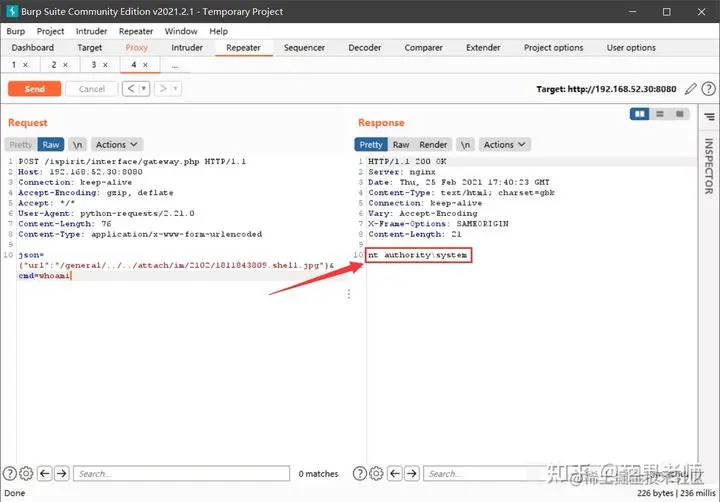Switch to Comparer tab
Viewport: 720px width, 502px height.
point(423,48)
